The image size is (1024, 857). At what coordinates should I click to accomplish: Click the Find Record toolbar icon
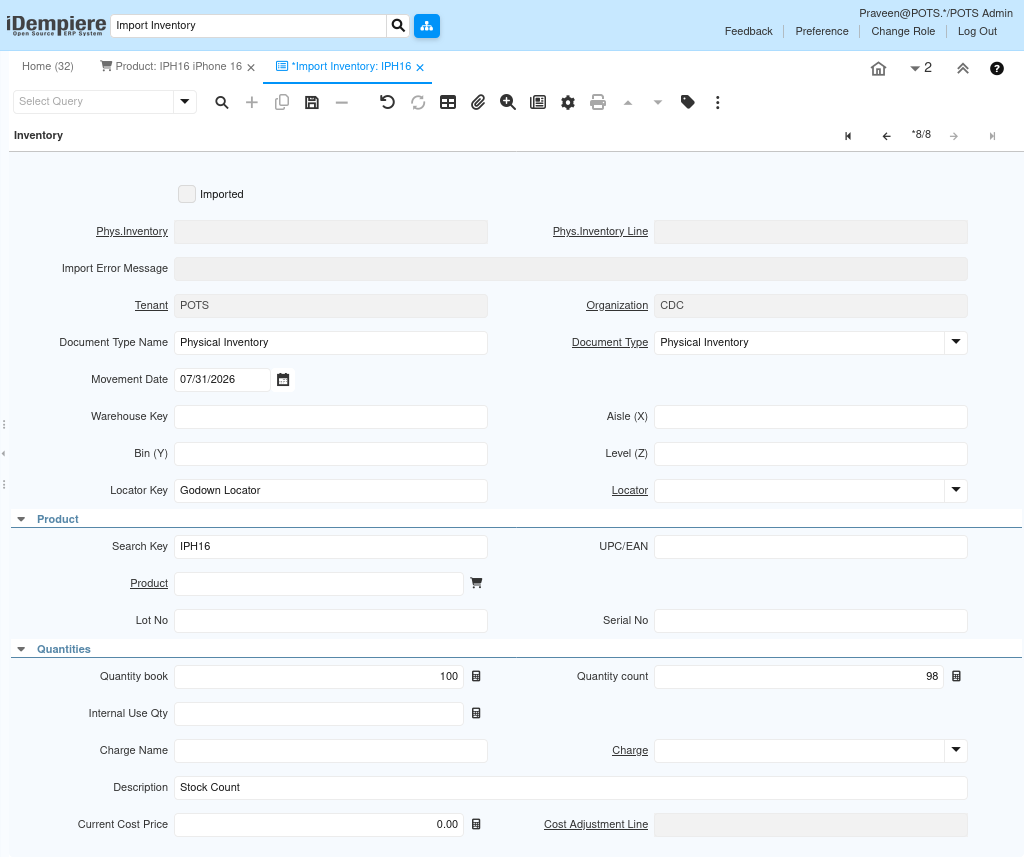(221, 102)
